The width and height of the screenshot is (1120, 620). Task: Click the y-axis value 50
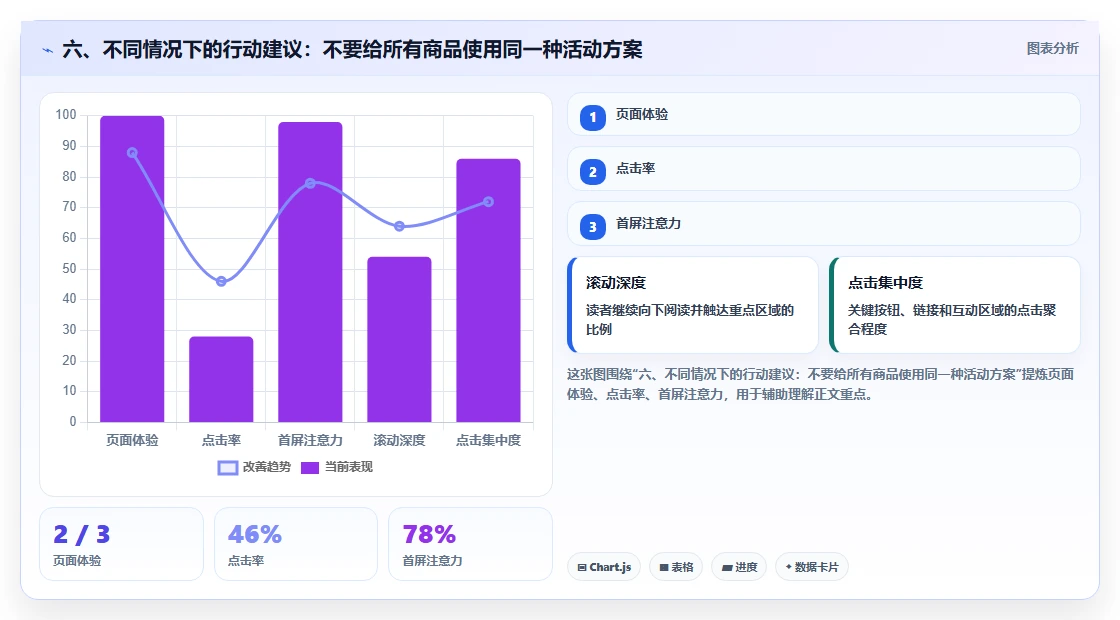pyautogui.click(x=69, y=269)
